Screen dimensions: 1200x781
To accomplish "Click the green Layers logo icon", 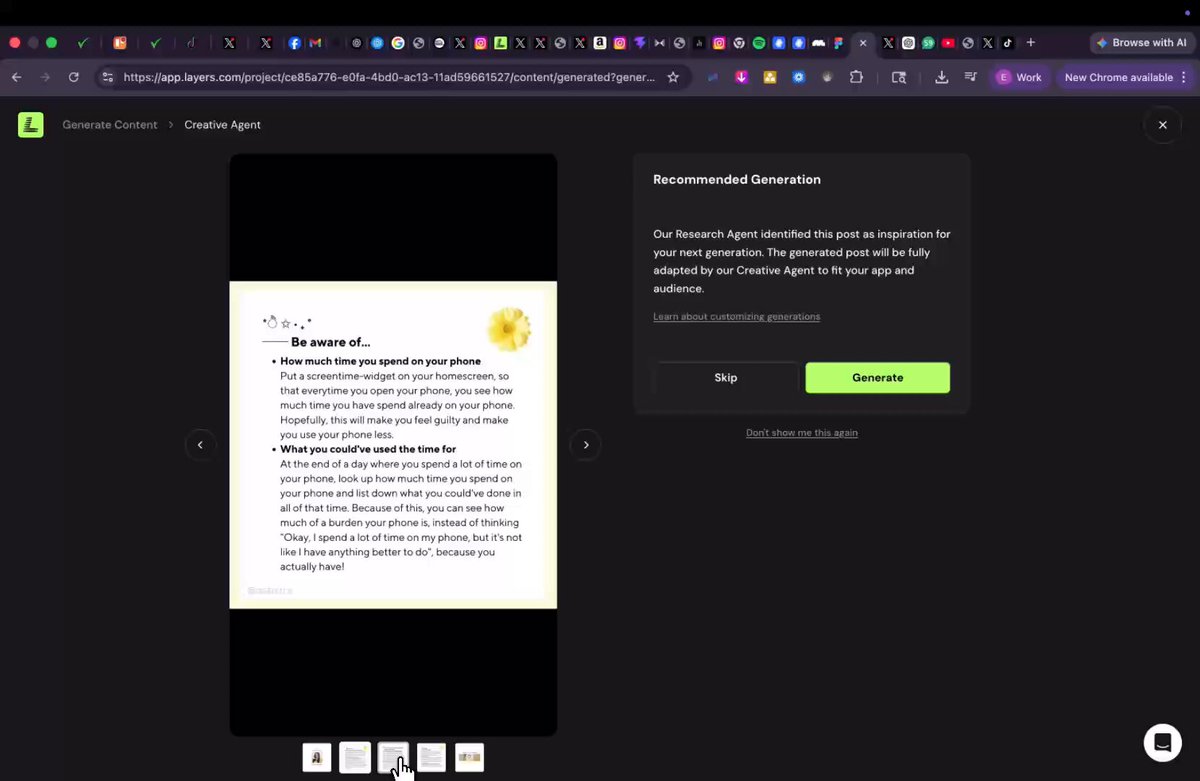I will 31,125.
